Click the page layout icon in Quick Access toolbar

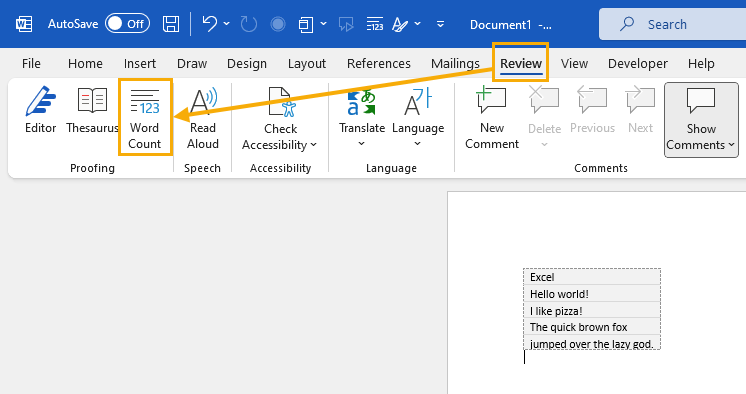305,24
